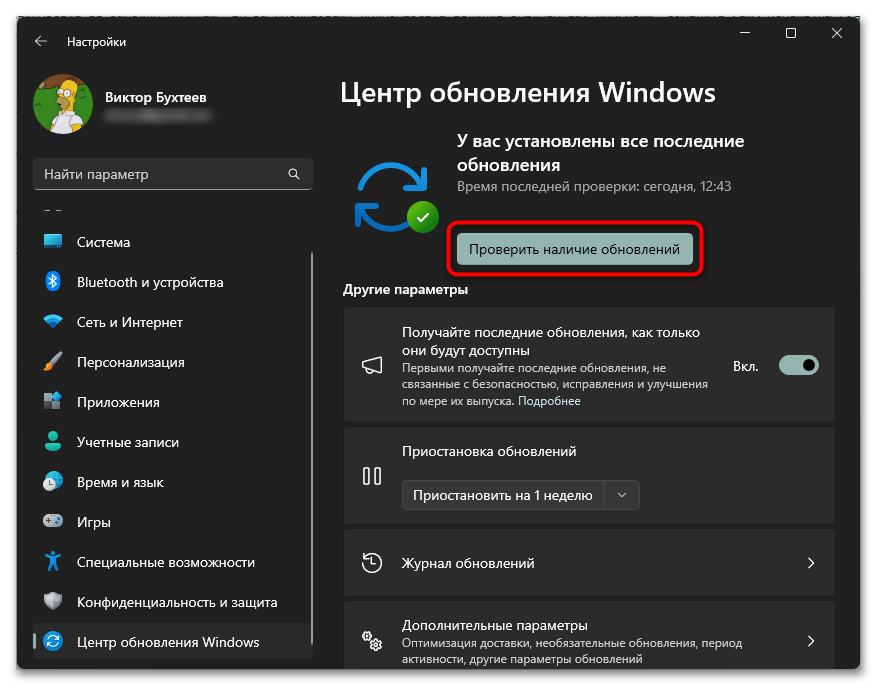Focus the Найти параметр search field

pos(172,174)
